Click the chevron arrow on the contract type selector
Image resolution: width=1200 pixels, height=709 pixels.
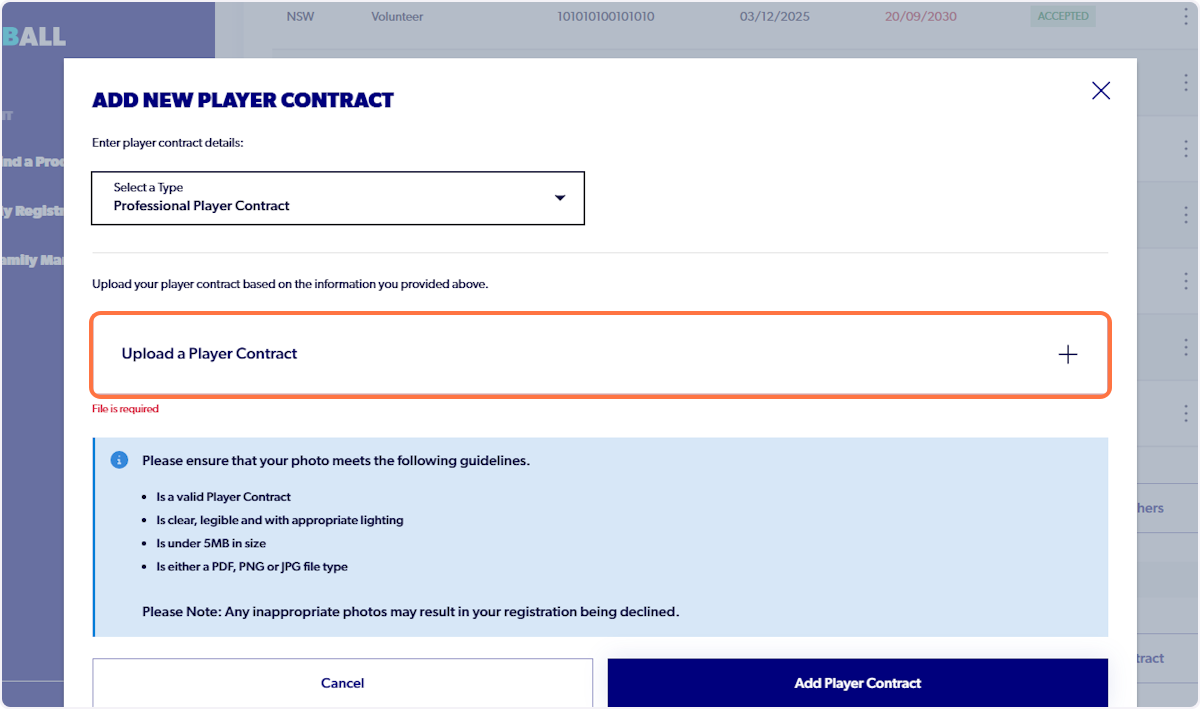[x=560, y=198]
